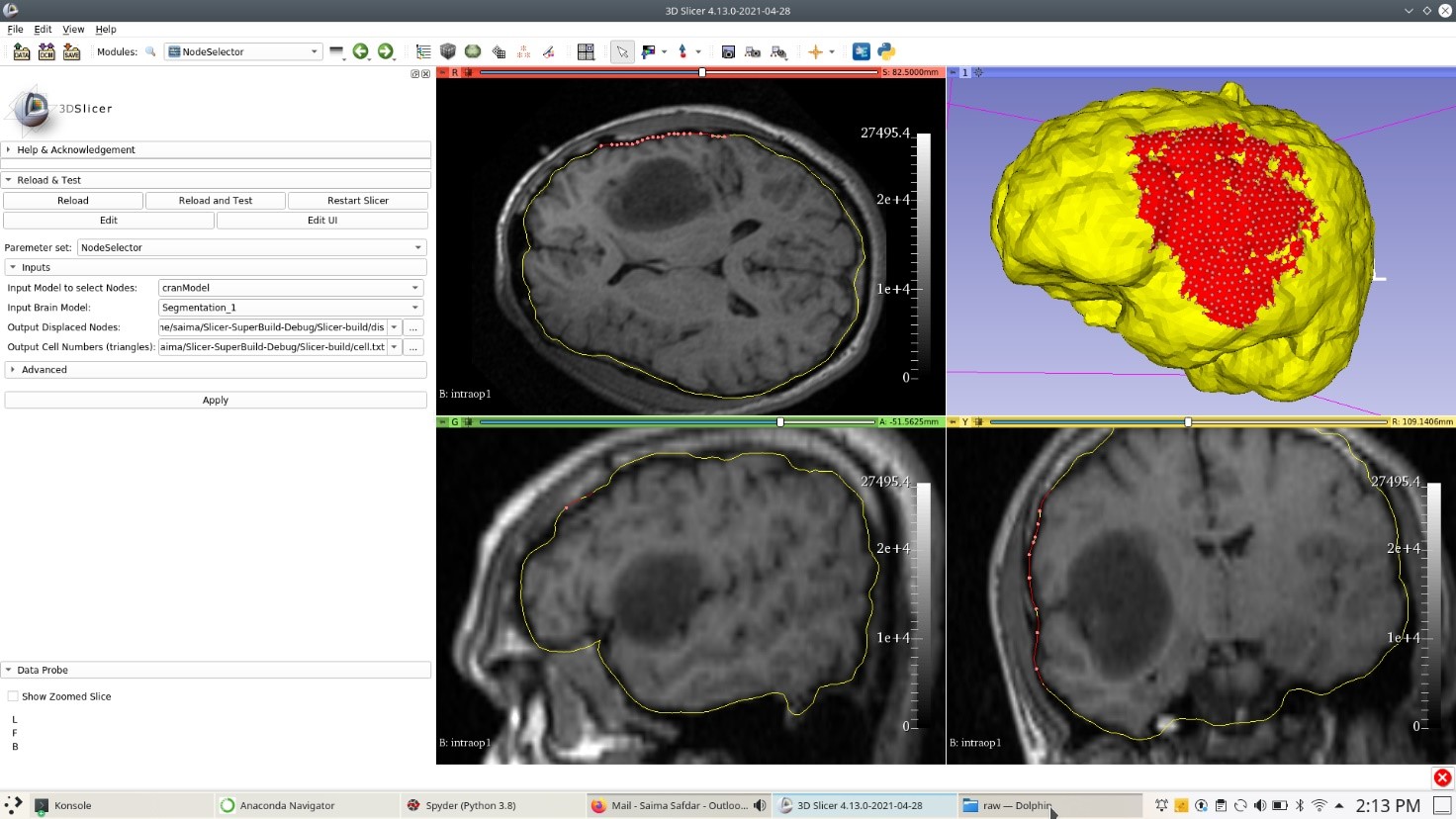Click the pin icon in yellow slice bar
The height and width of the screenshot is (819, 1456).
[x=954, y=421]
